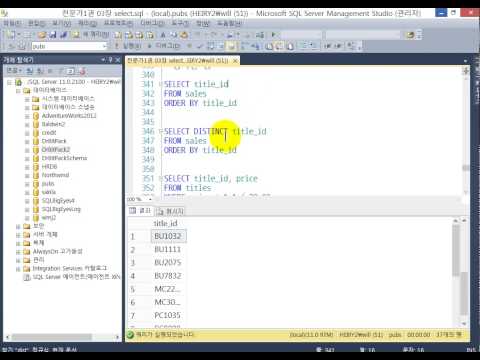The width and height of the screenshot is (480, 360).
Task: Toggle the highlighted results-to-grid icon
Action: coord(231,46)
